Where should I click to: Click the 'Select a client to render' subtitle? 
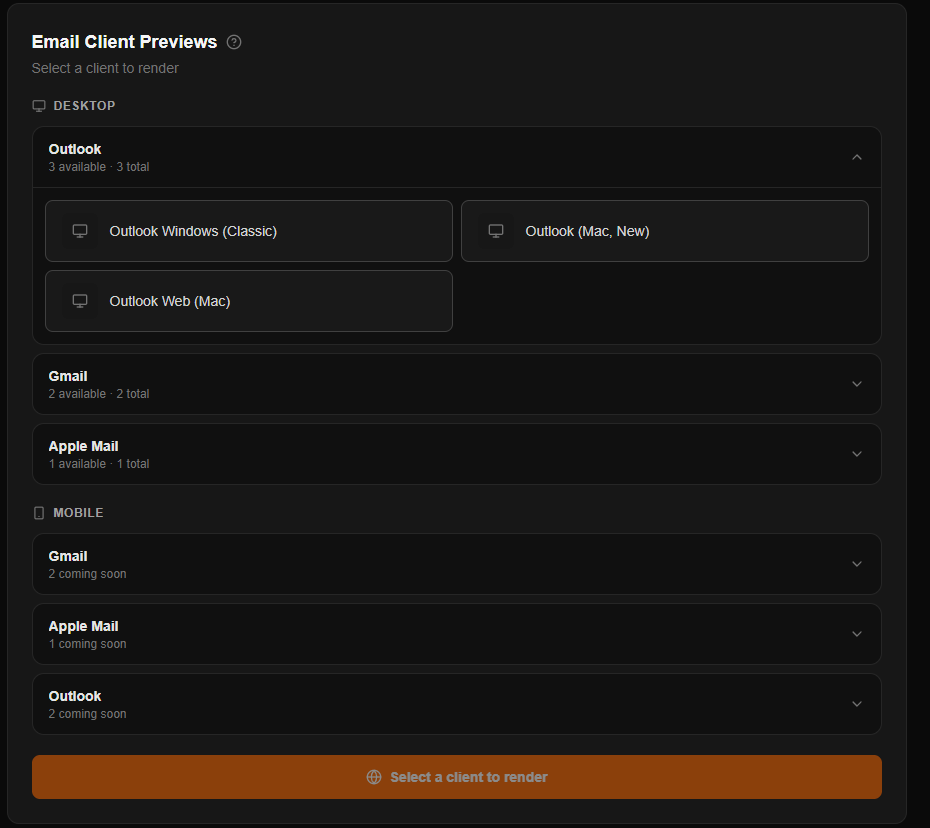105,68
